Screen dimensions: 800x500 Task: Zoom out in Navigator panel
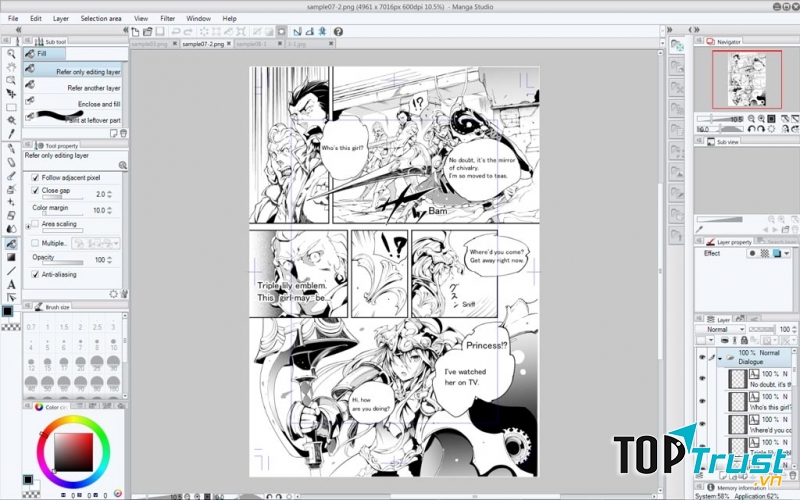[x=751, y=119]
